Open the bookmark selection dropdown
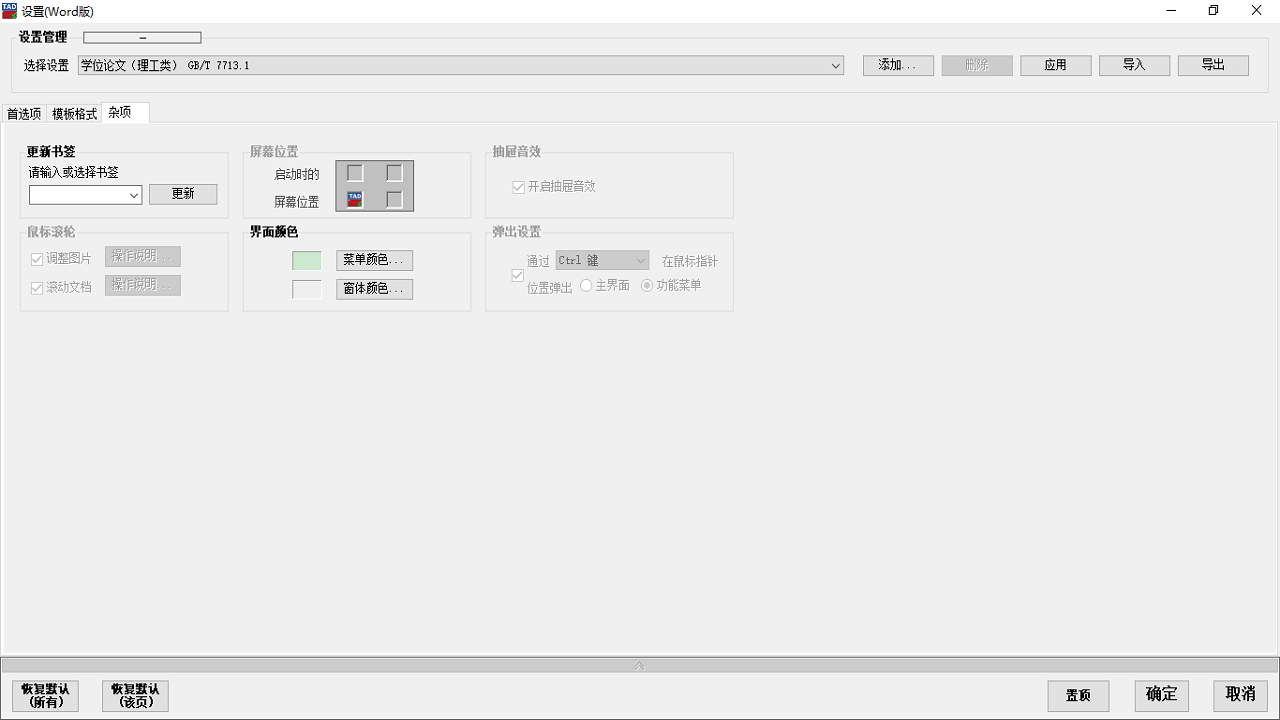 click(x=133, y=194)
